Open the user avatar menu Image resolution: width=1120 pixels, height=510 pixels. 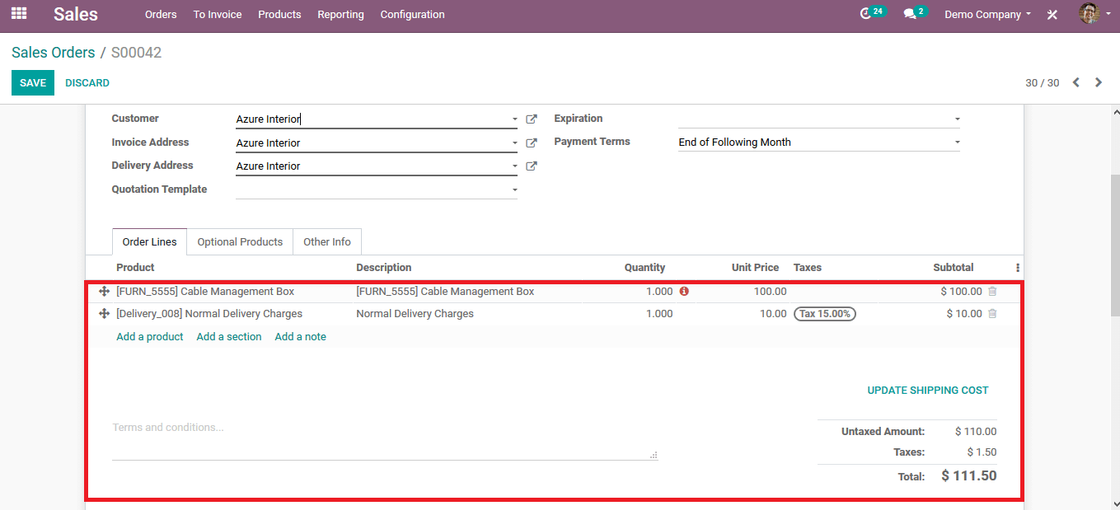pyautogui.click(x=1089, y=14)
